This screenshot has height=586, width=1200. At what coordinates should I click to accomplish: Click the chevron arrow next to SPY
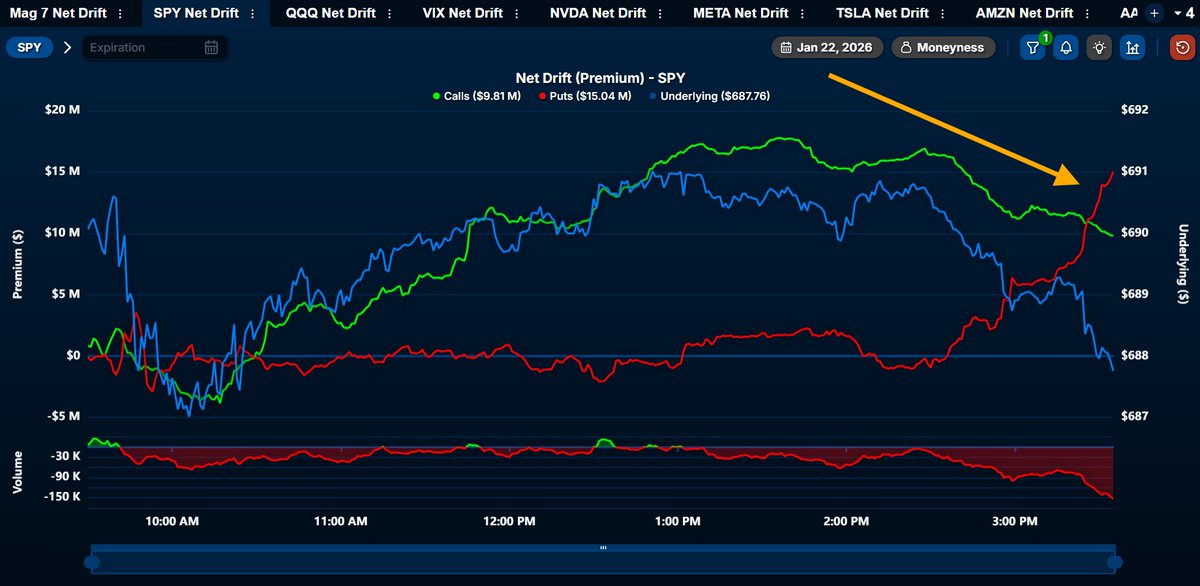[x=68, y=47]
